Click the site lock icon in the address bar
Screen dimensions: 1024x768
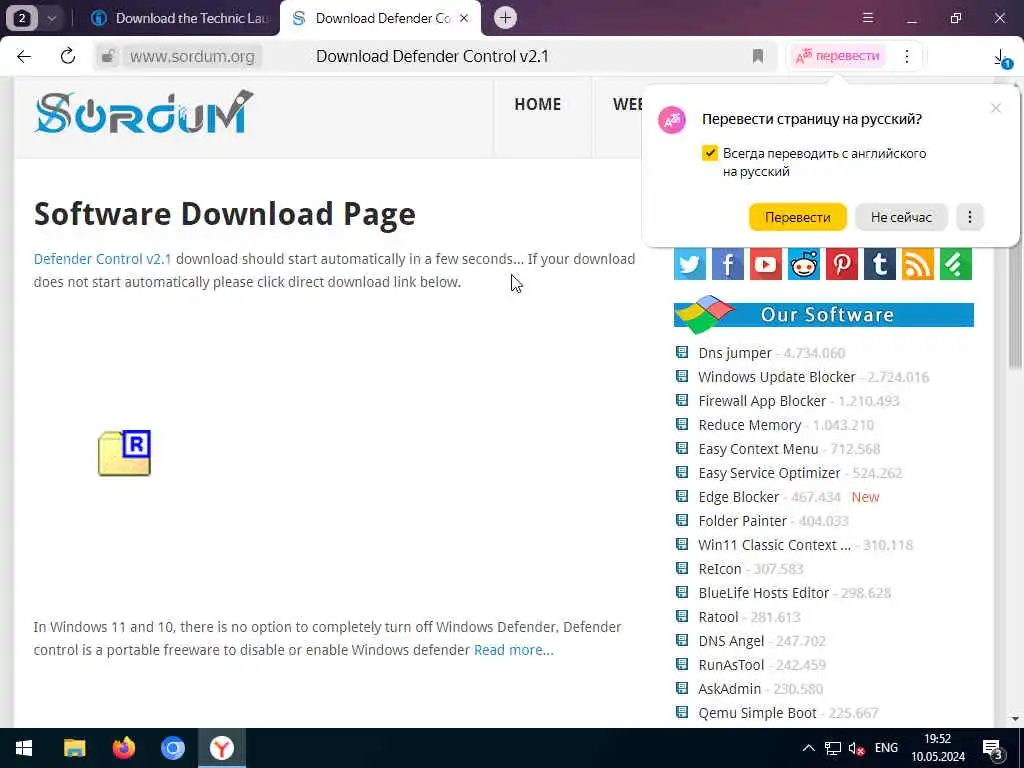pyautogui.click(x=108, y=56)
